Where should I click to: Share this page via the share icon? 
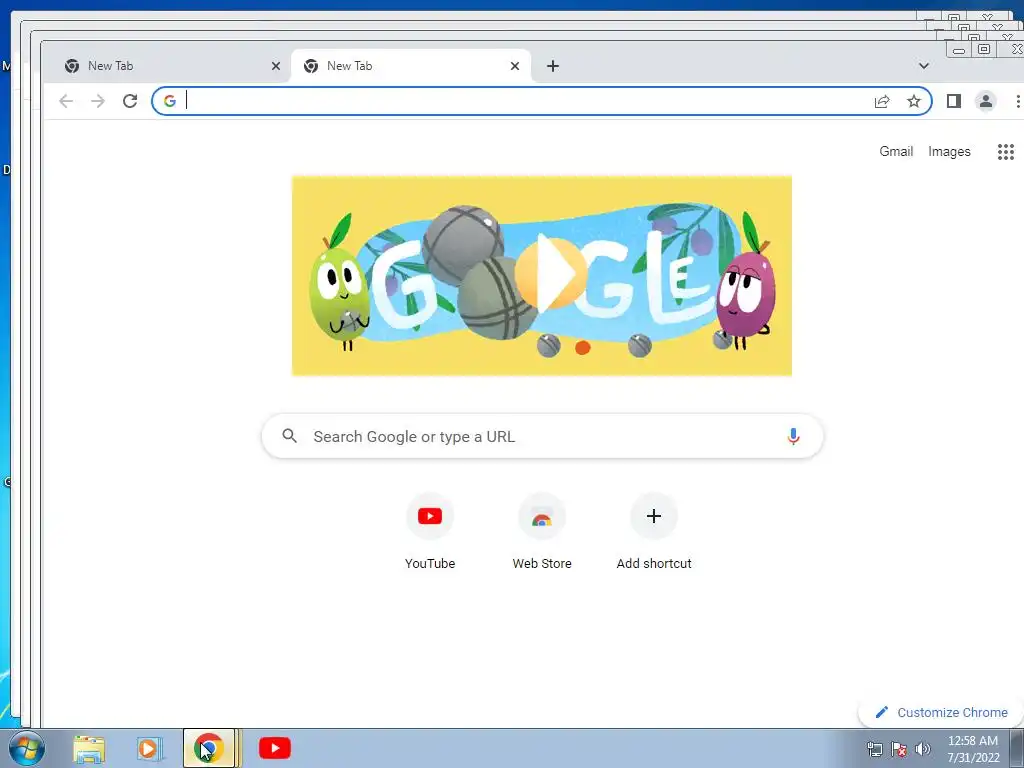pos(882,101)
